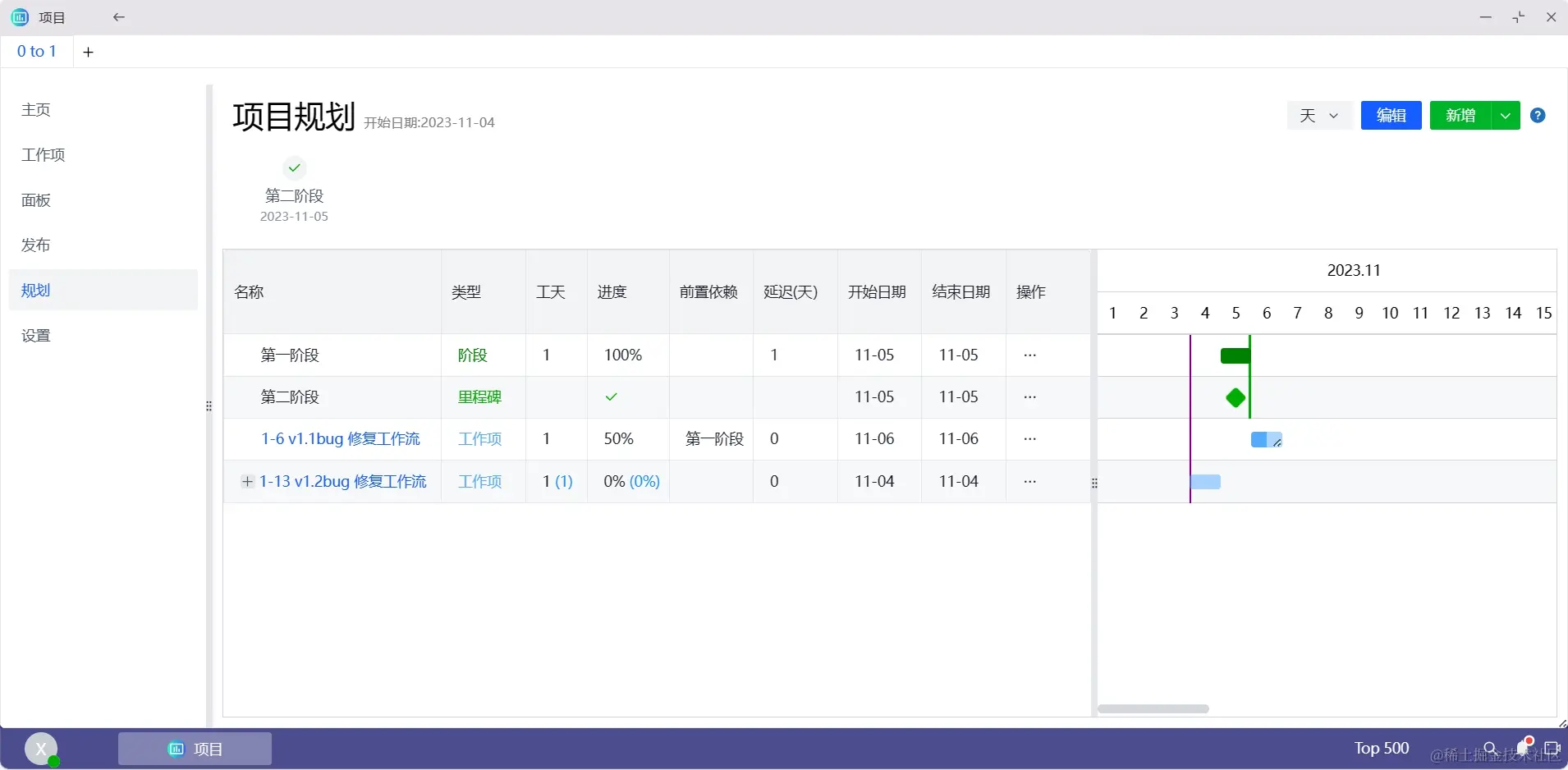This screenshot has height=770, width=1568.
Task: Click the notification icon with red dot
Action: point(1524,746)
